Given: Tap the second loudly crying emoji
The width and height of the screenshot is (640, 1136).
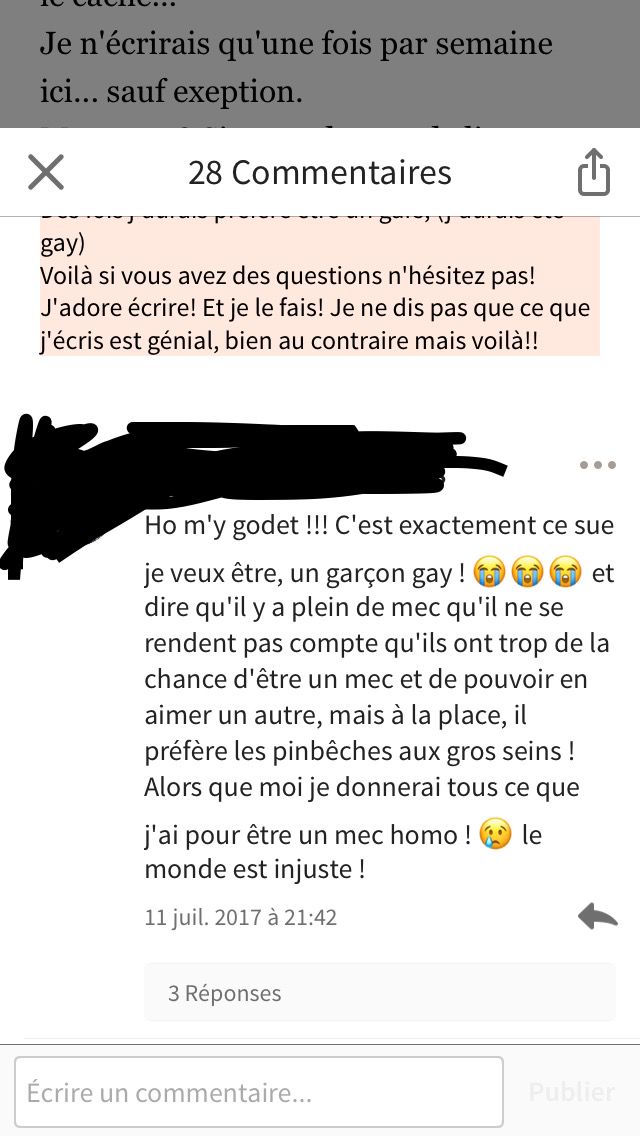Looking at the screenshot, I should point(527,573).
